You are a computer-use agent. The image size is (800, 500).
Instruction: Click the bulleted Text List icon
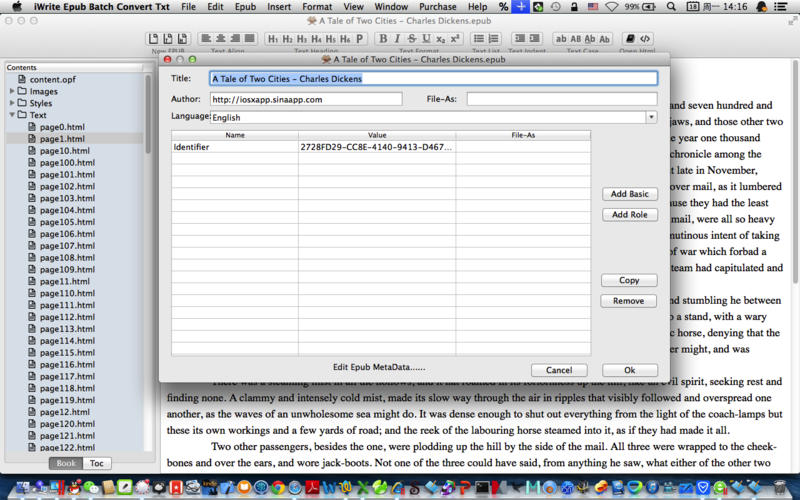(x=479, y=39)
